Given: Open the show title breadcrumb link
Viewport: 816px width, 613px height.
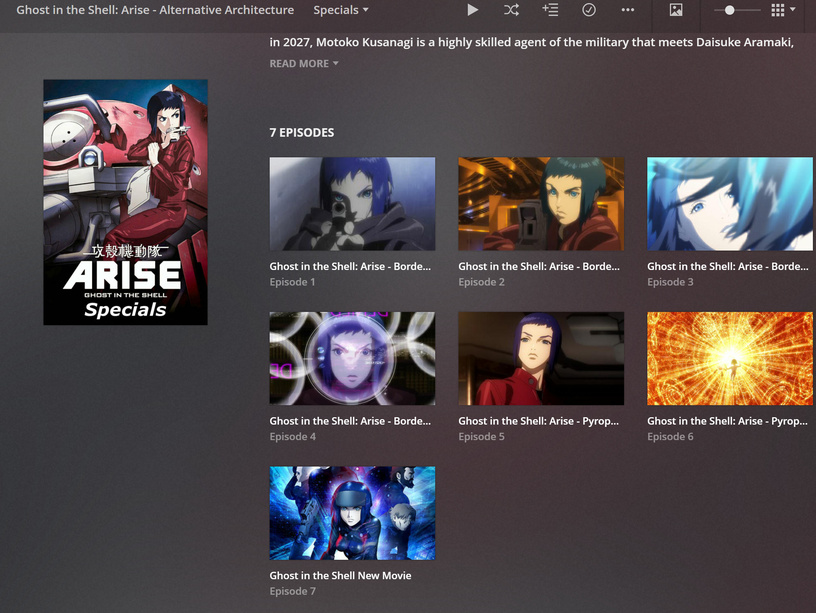Looking at the screenshot, I should point(155,10).
